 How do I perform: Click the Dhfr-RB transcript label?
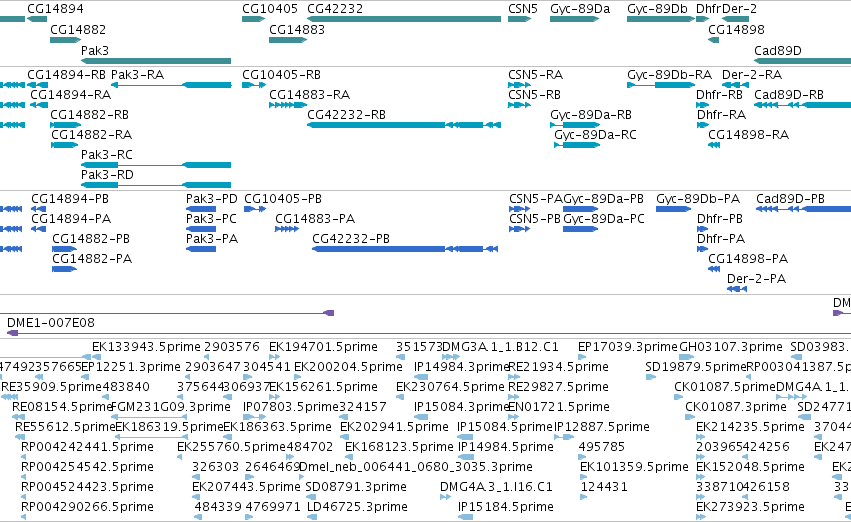[720, 94]
